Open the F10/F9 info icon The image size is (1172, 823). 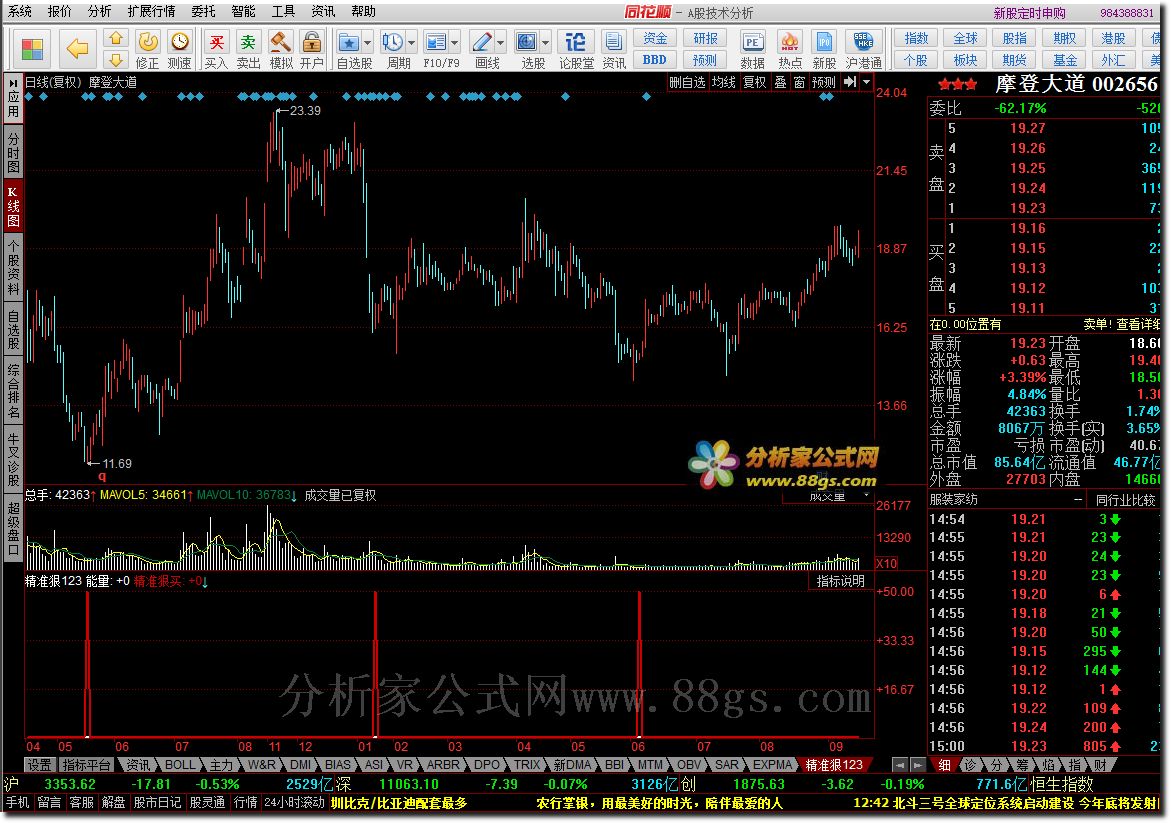coord(435,43)
